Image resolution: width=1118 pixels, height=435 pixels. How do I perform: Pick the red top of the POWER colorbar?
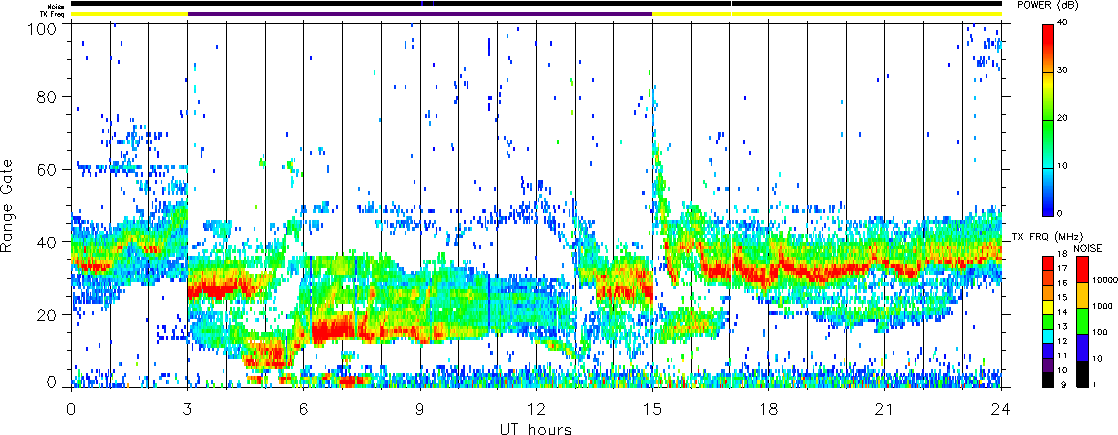coord(1048,36)
